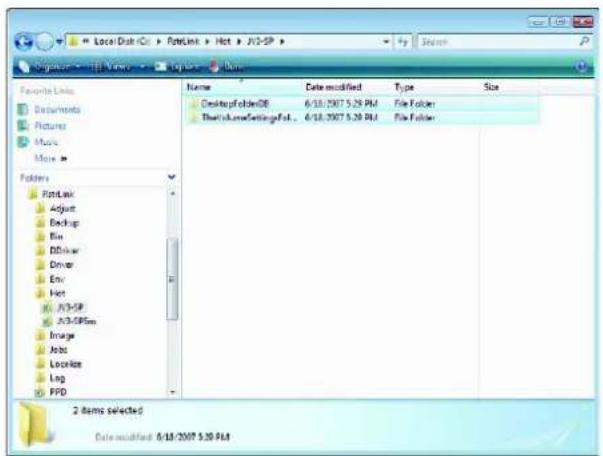The width and height of the screenshot is (603, 456).
Task: Click the folder tree scrollbar thumb
Action: tap(172, 279)
